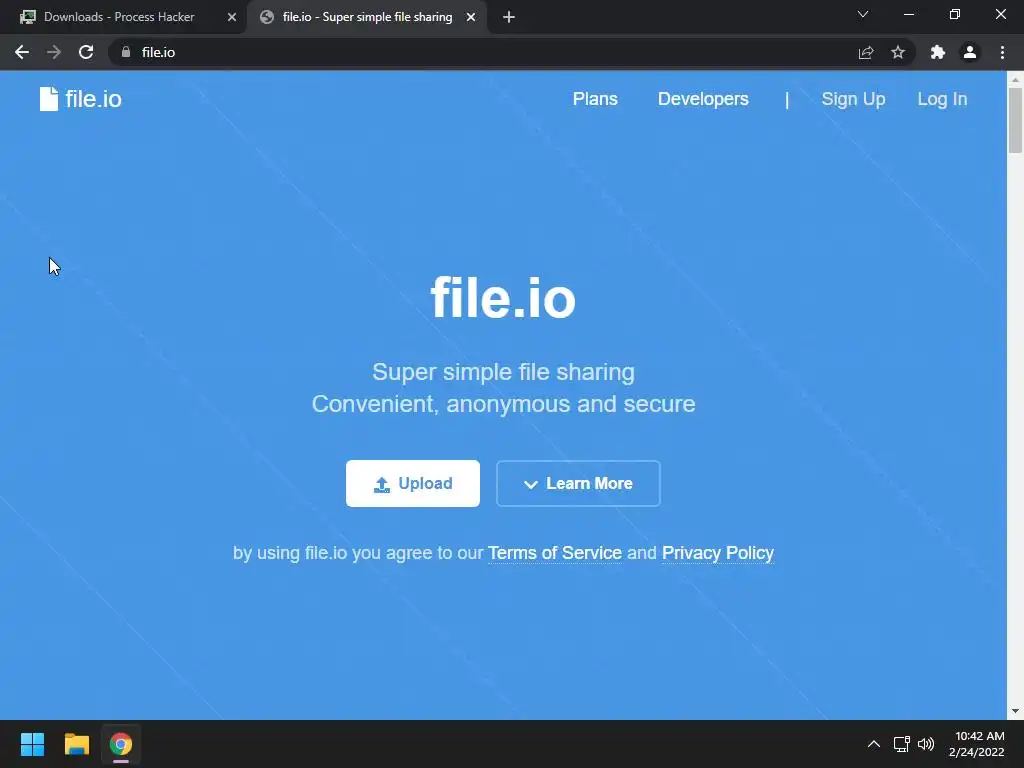Click the browser forward arrow
1024x768 pixels.
point(54,52)
